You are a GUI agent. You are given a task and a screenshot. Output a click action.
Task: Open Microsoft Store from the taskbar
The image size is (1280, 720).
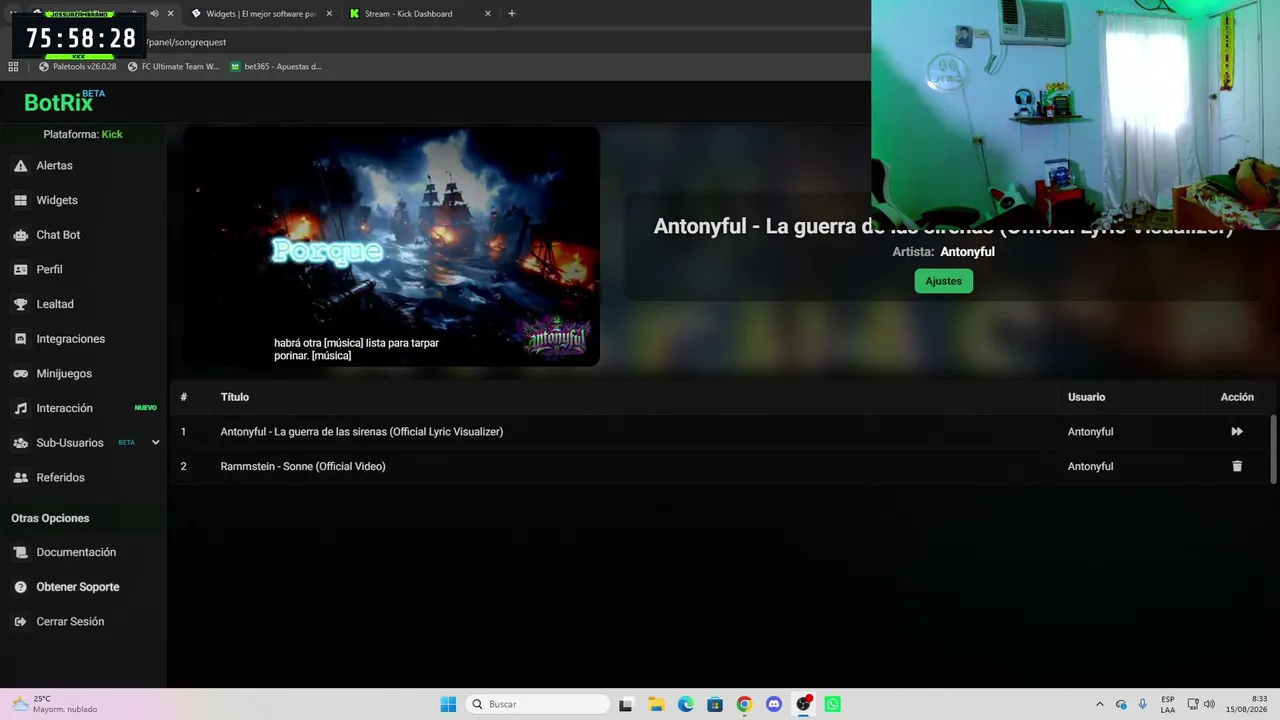(715, 704)
